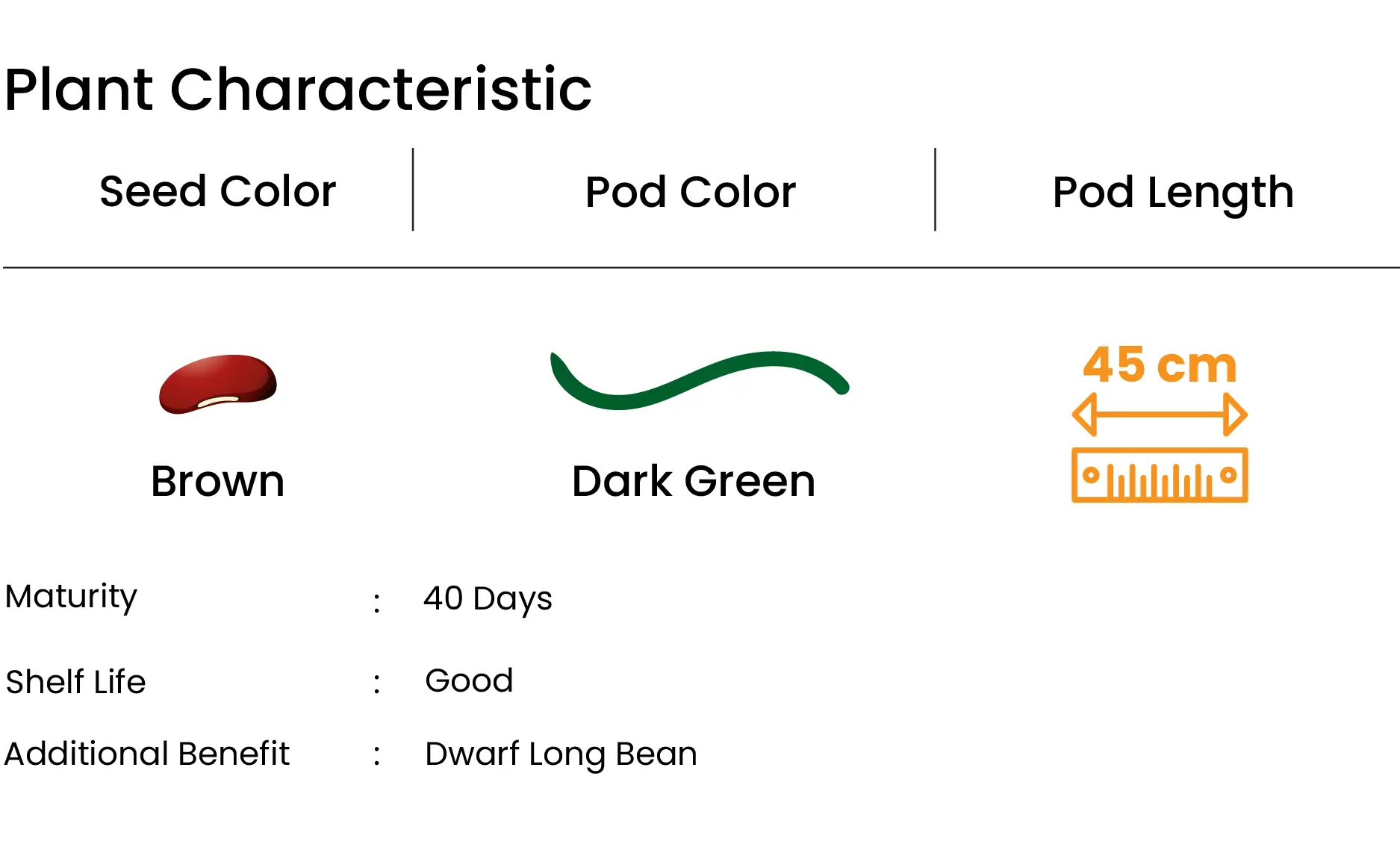Viewport: 1400px width, 853px height.
Task: Click the Dwarf Long Bean value
Action: 561,754
